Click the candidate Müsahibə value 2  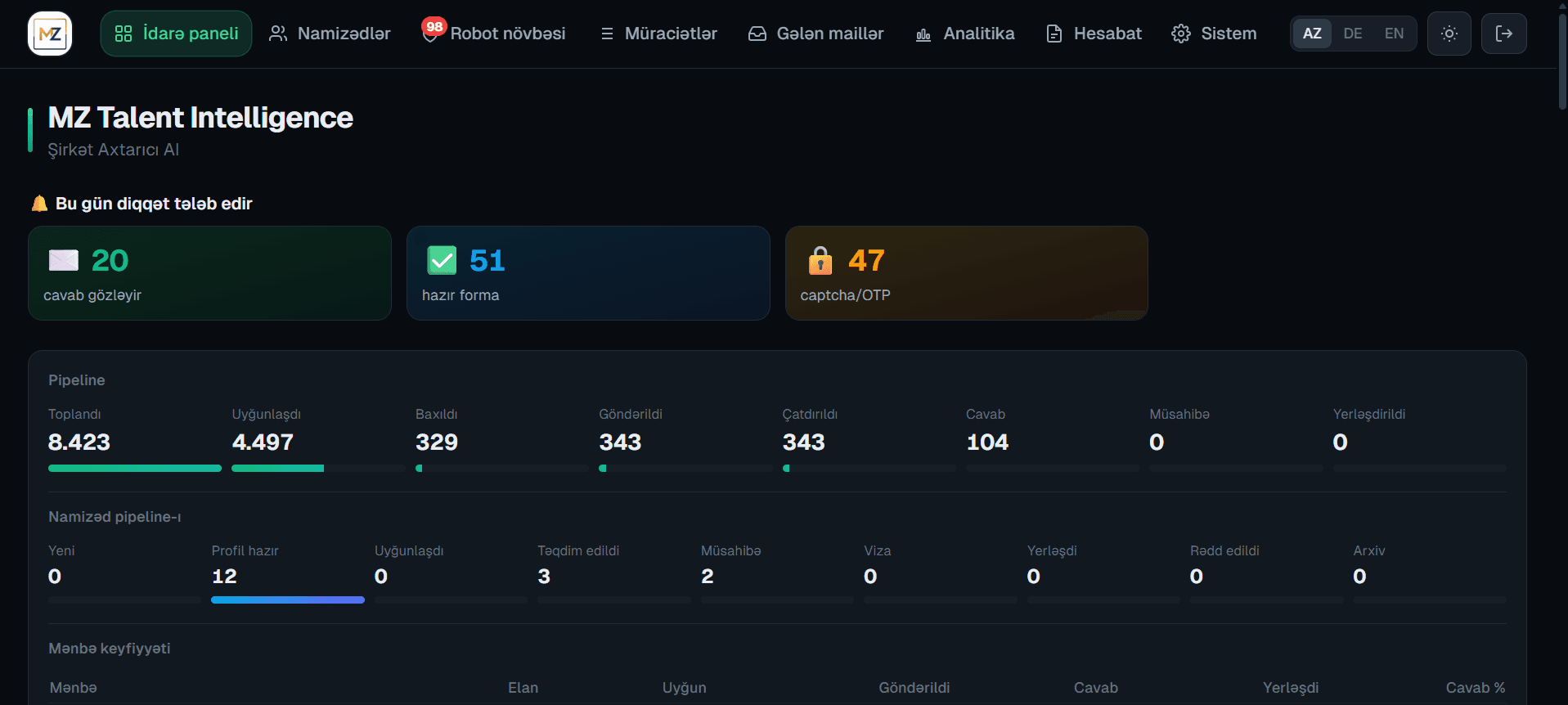coord(708,577)
